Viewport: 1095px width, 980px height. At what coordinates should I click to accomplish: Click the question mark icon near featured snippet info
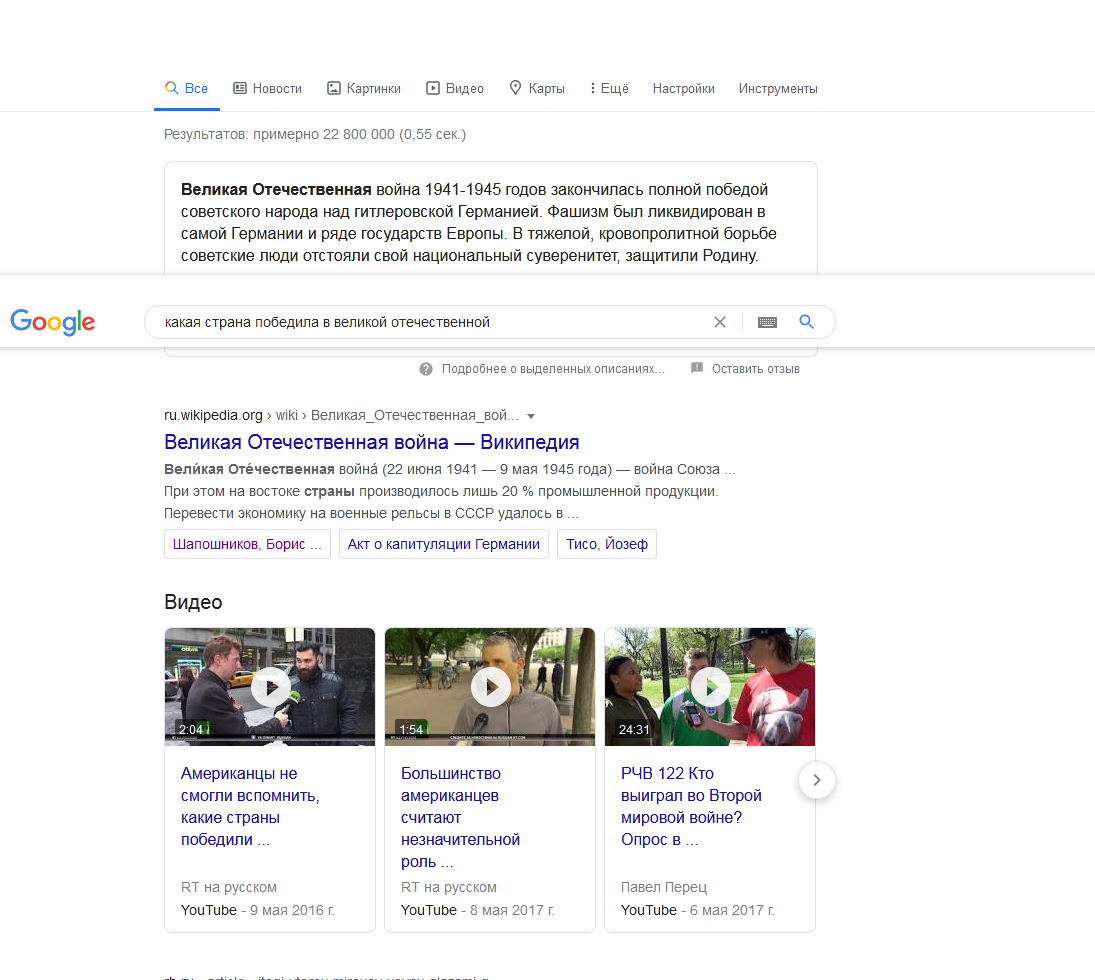(426, 369)
